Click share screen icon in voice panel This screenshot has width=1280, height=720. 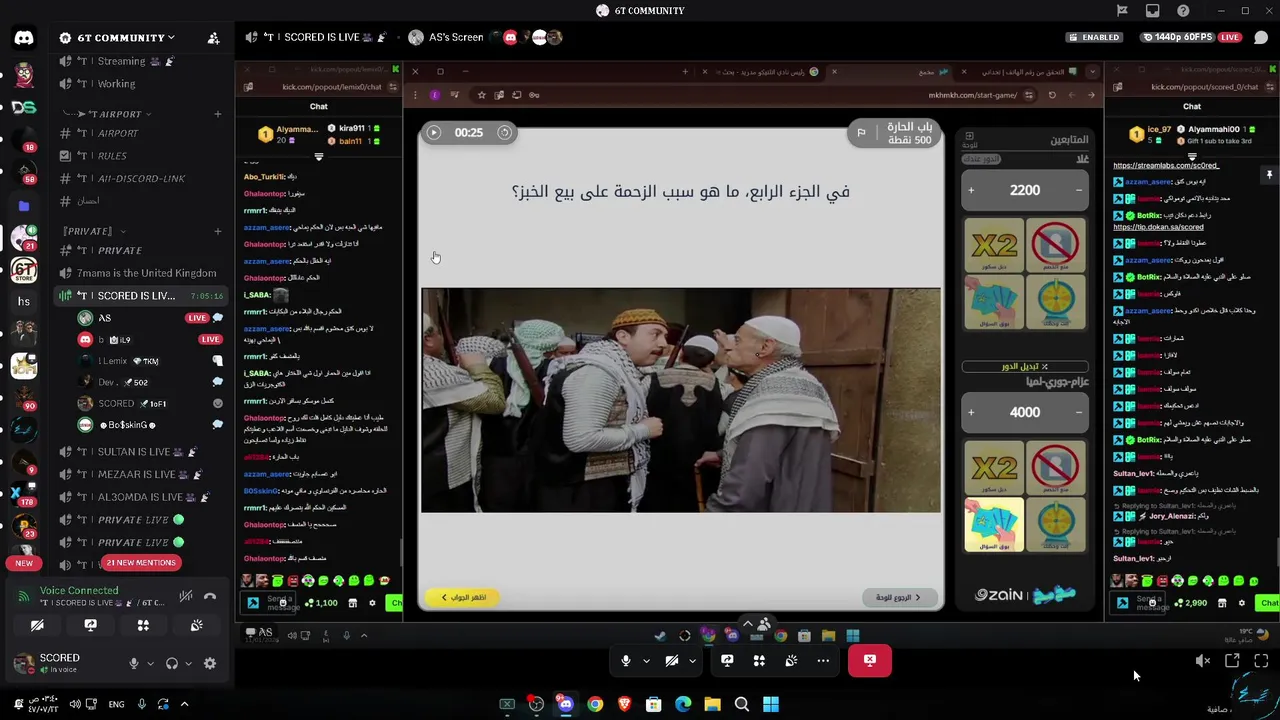[x=90, y=625]
